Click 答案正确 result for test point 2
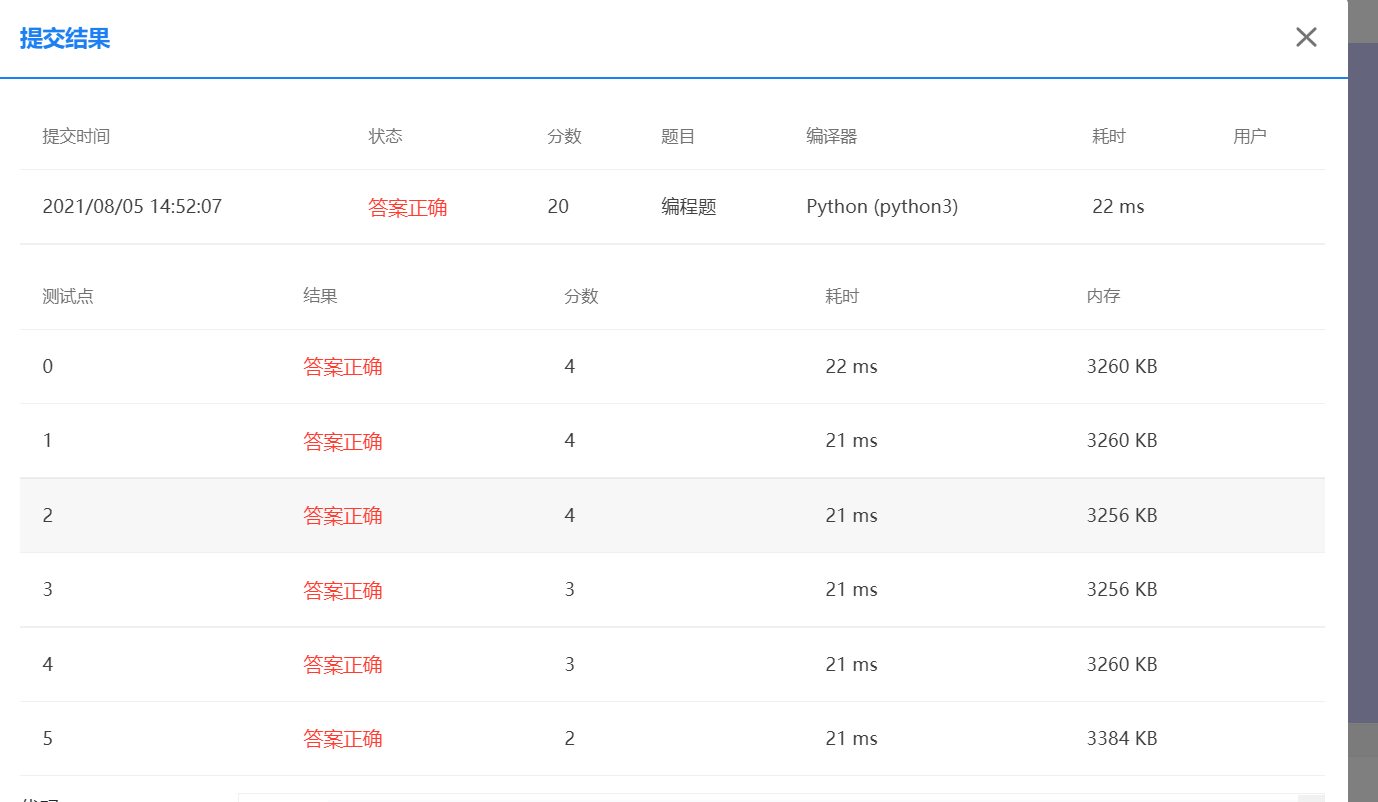Viewport: 1378px width, 802px height. point(343,515)
